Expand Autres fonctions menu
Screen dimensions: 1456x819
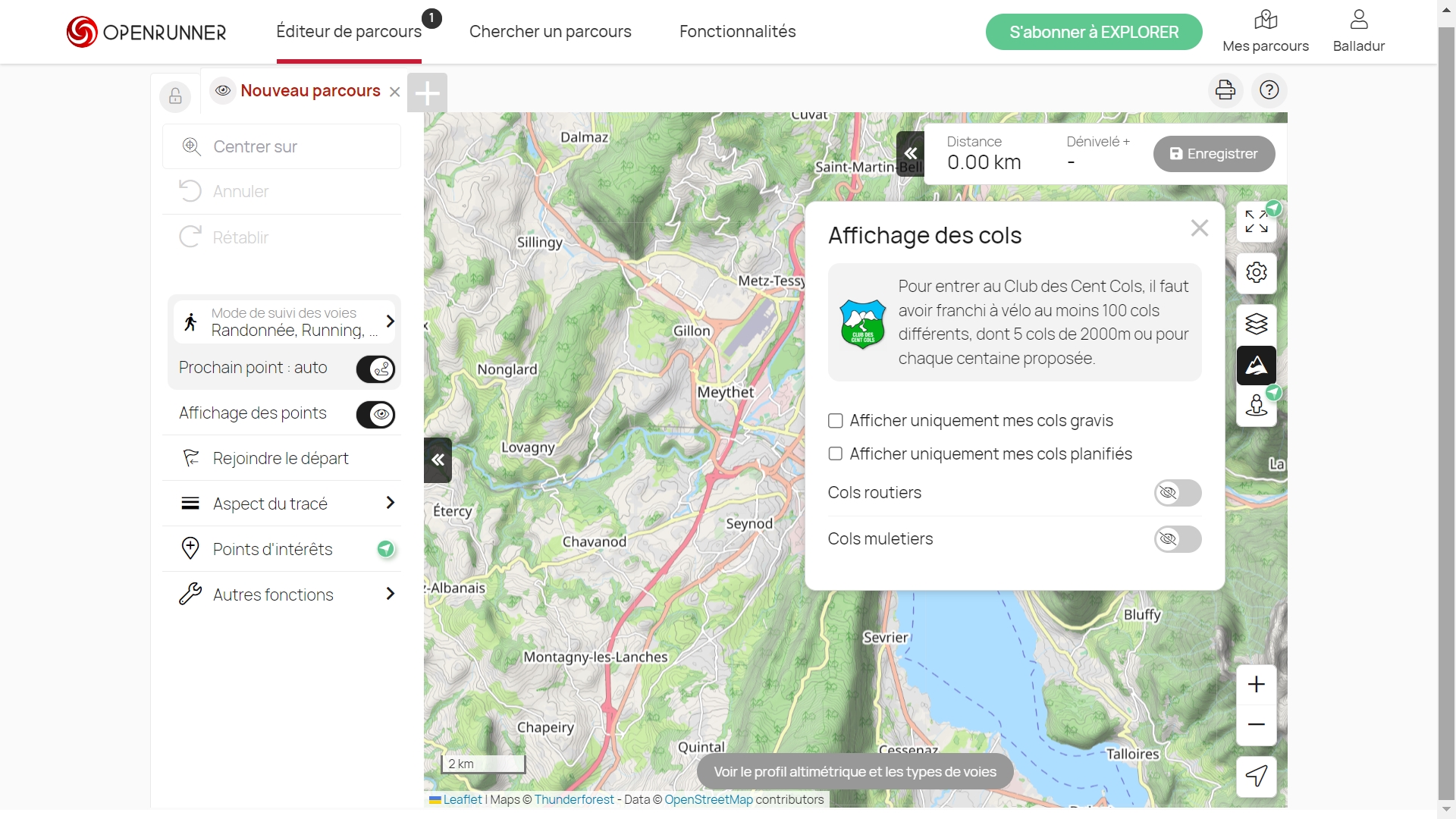[x=281, y=595]
